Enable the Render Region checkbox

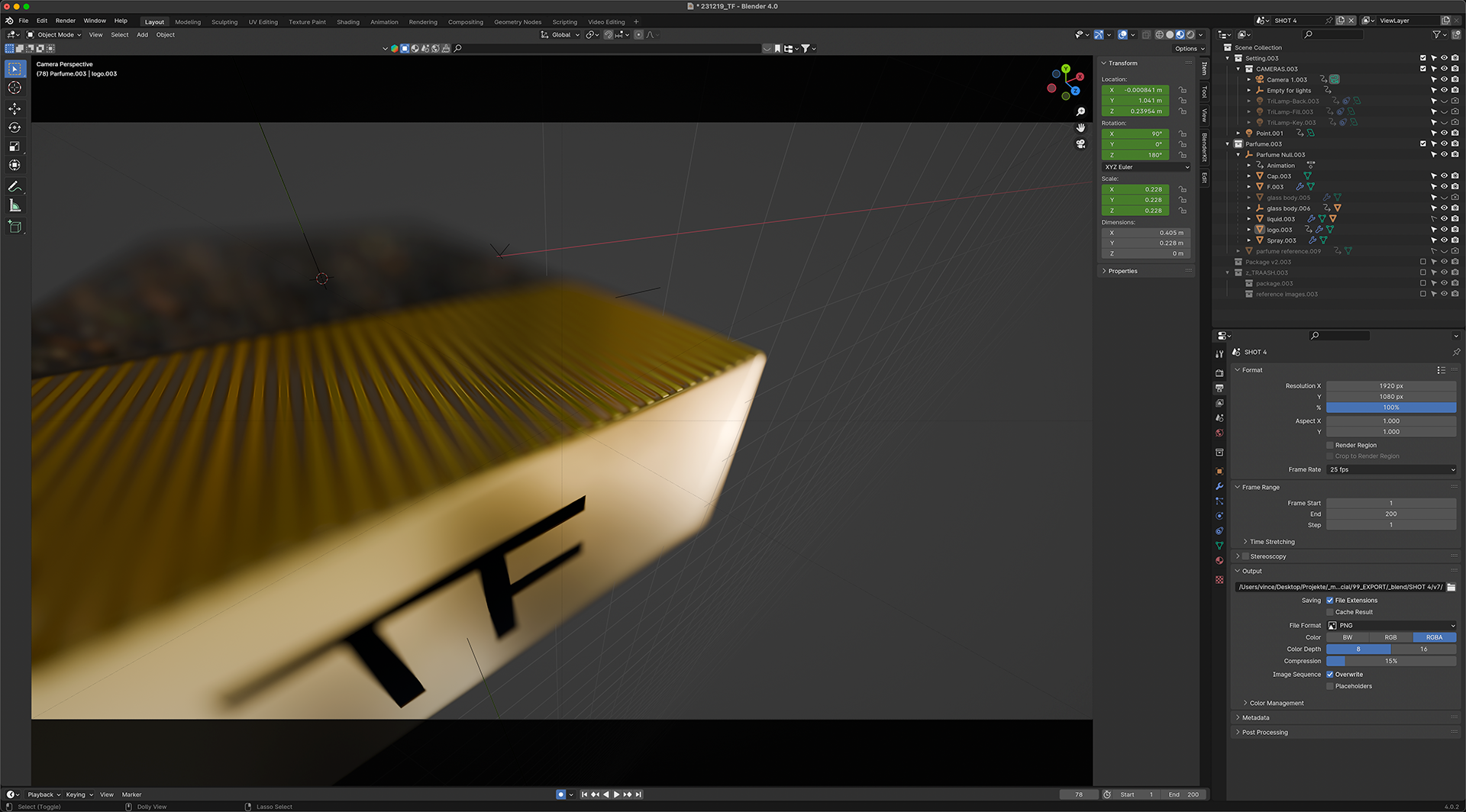pos(1330,445)
